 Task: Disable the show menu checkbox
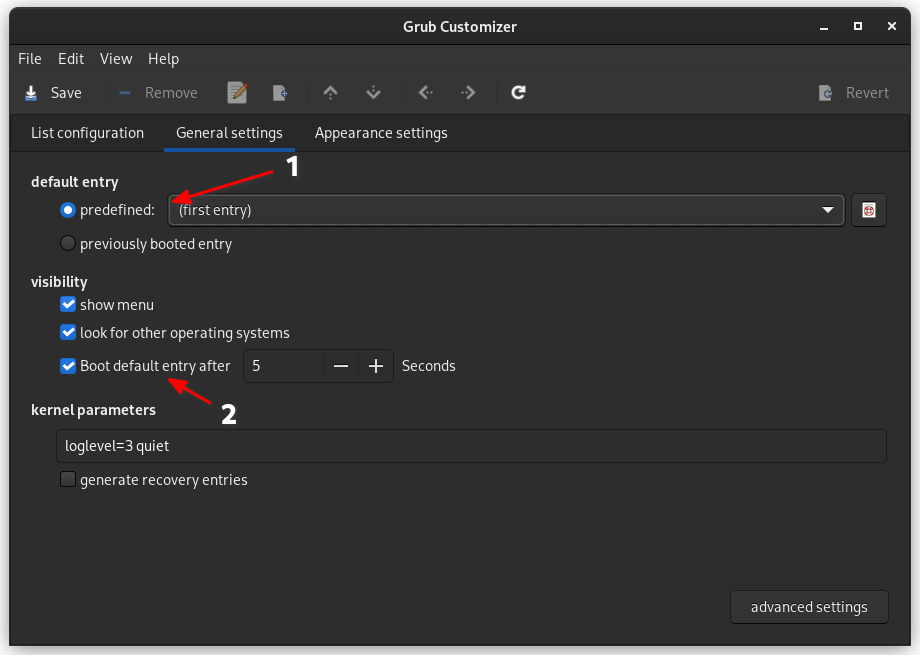[68, 304]
